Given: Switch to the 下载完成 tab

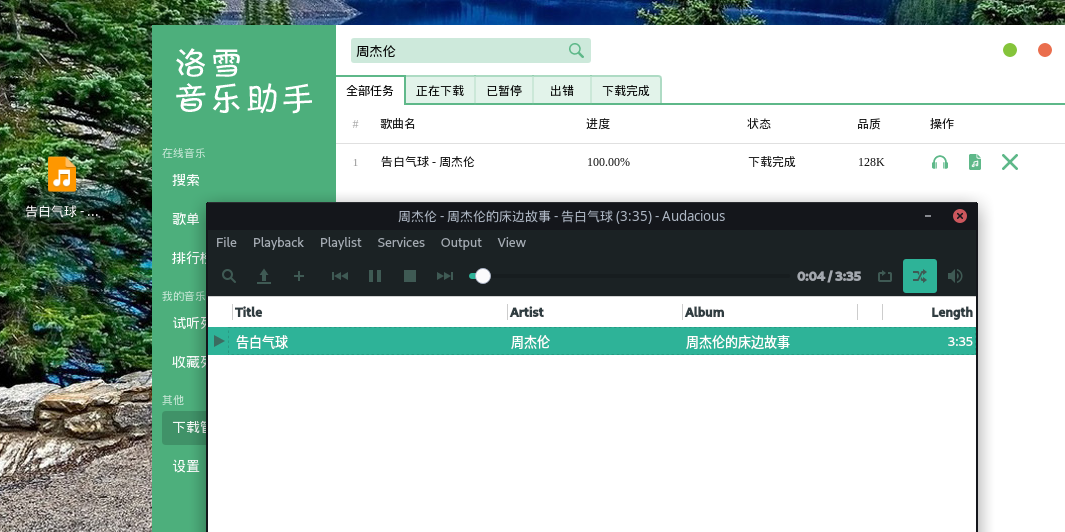Looking at the screenshot, I should [626, 90].
